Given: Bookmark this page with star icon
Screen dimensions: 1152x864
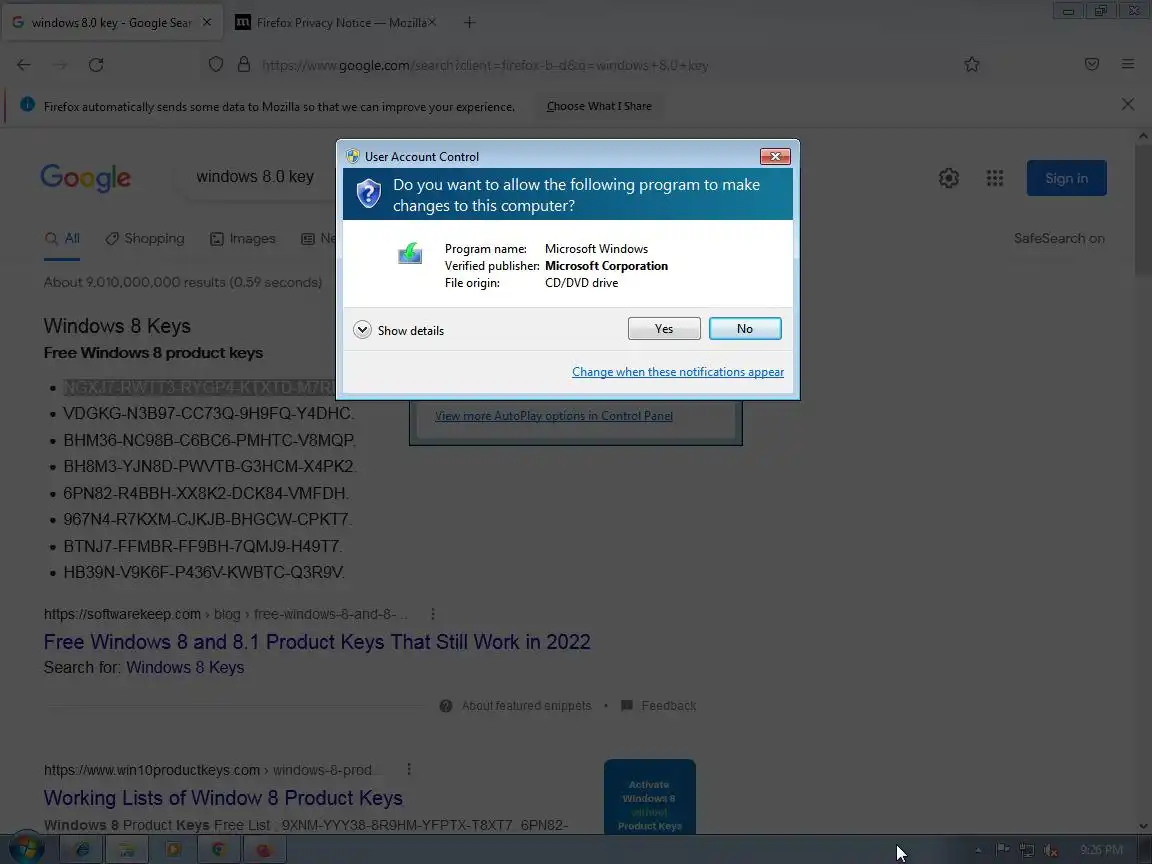Looking at the screenshot, I should [x=972, y=65].
